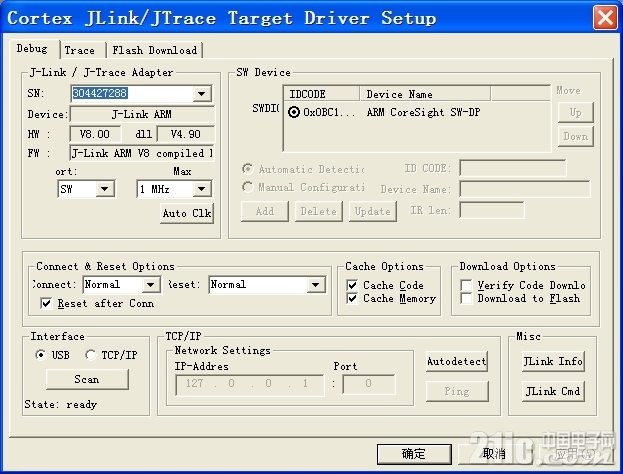Click the IDCODE column header
Screen dimensions: 623x474
322,94
